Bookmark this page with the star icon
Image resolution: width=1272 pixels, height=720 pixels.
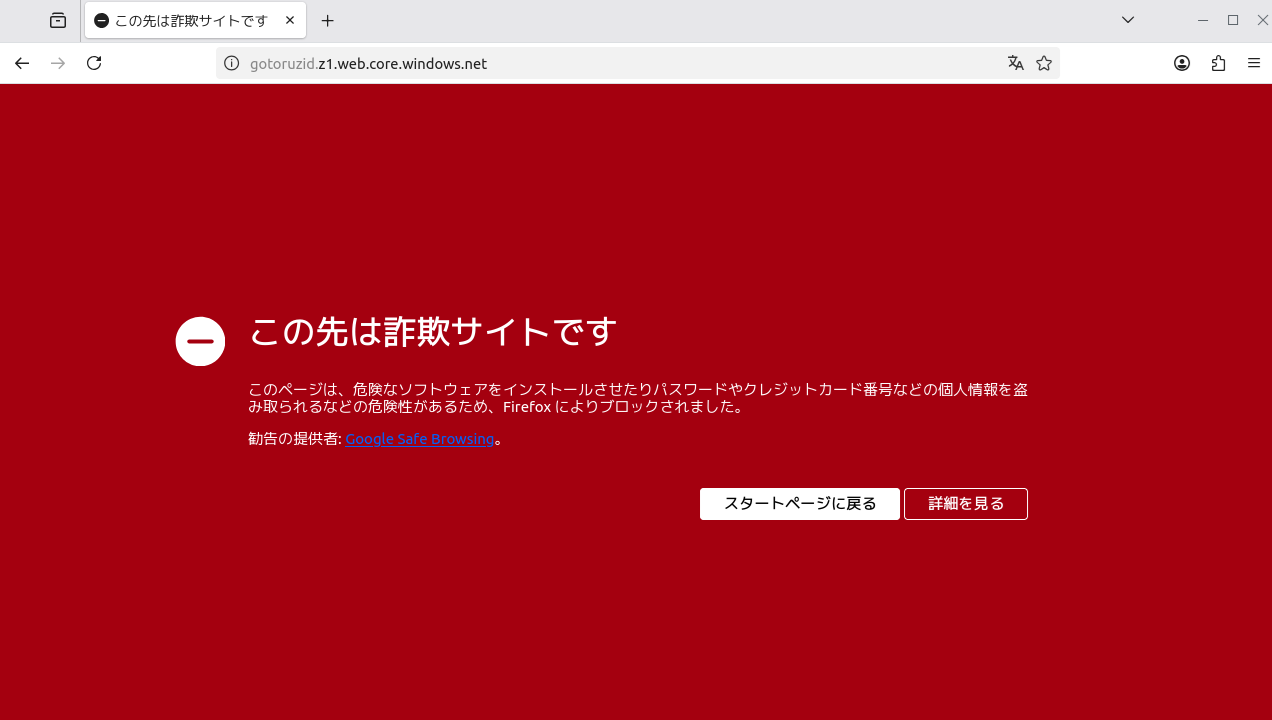(1044, 63)
